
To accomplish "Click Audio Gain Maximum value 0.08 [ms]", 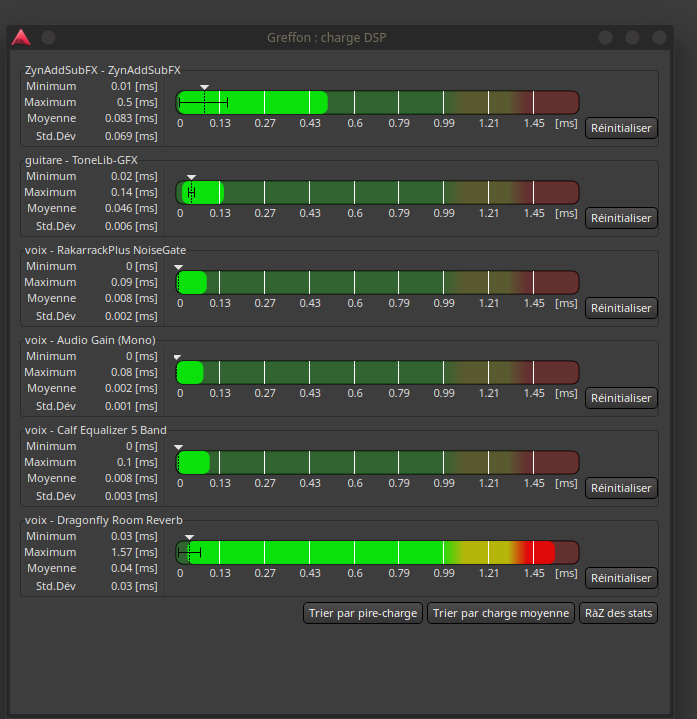I will click(134, 372).
